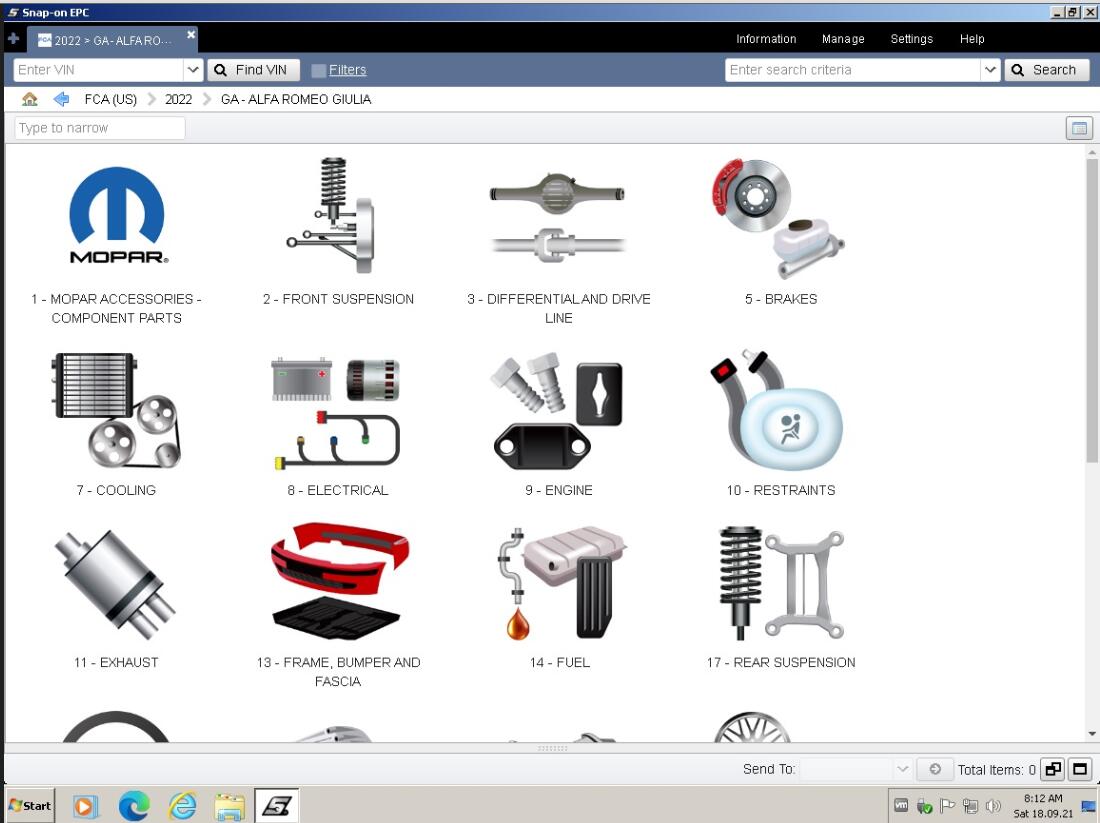Open the Information menu
This screenshot has width=1100, height=823.
point(765,39)
